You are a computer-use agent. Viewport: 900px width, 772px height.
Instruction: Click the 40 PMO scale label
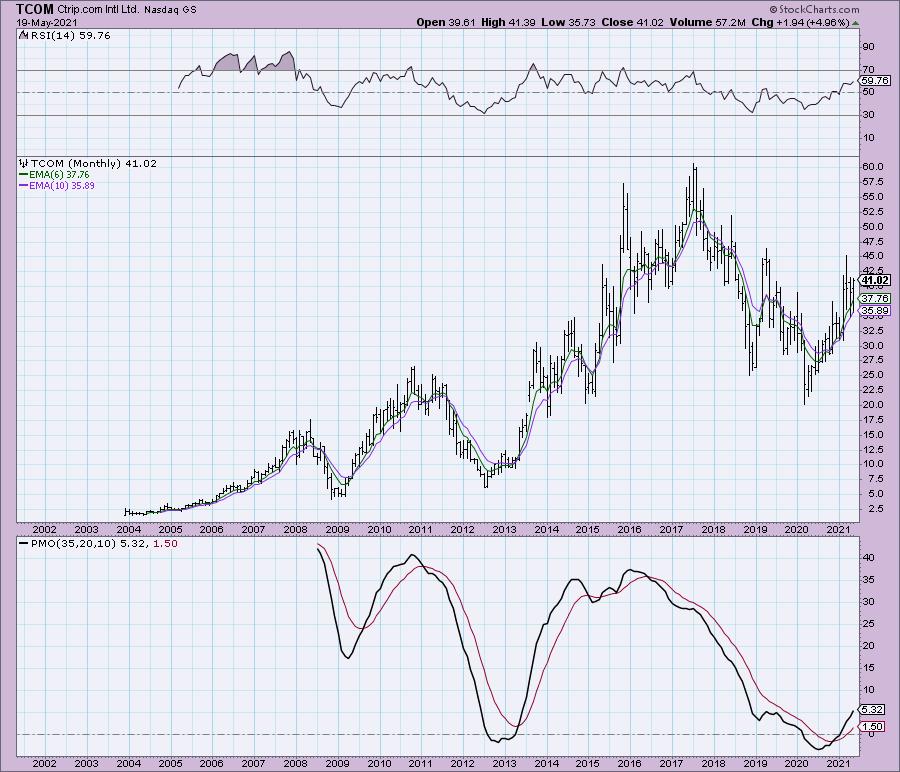868,558
